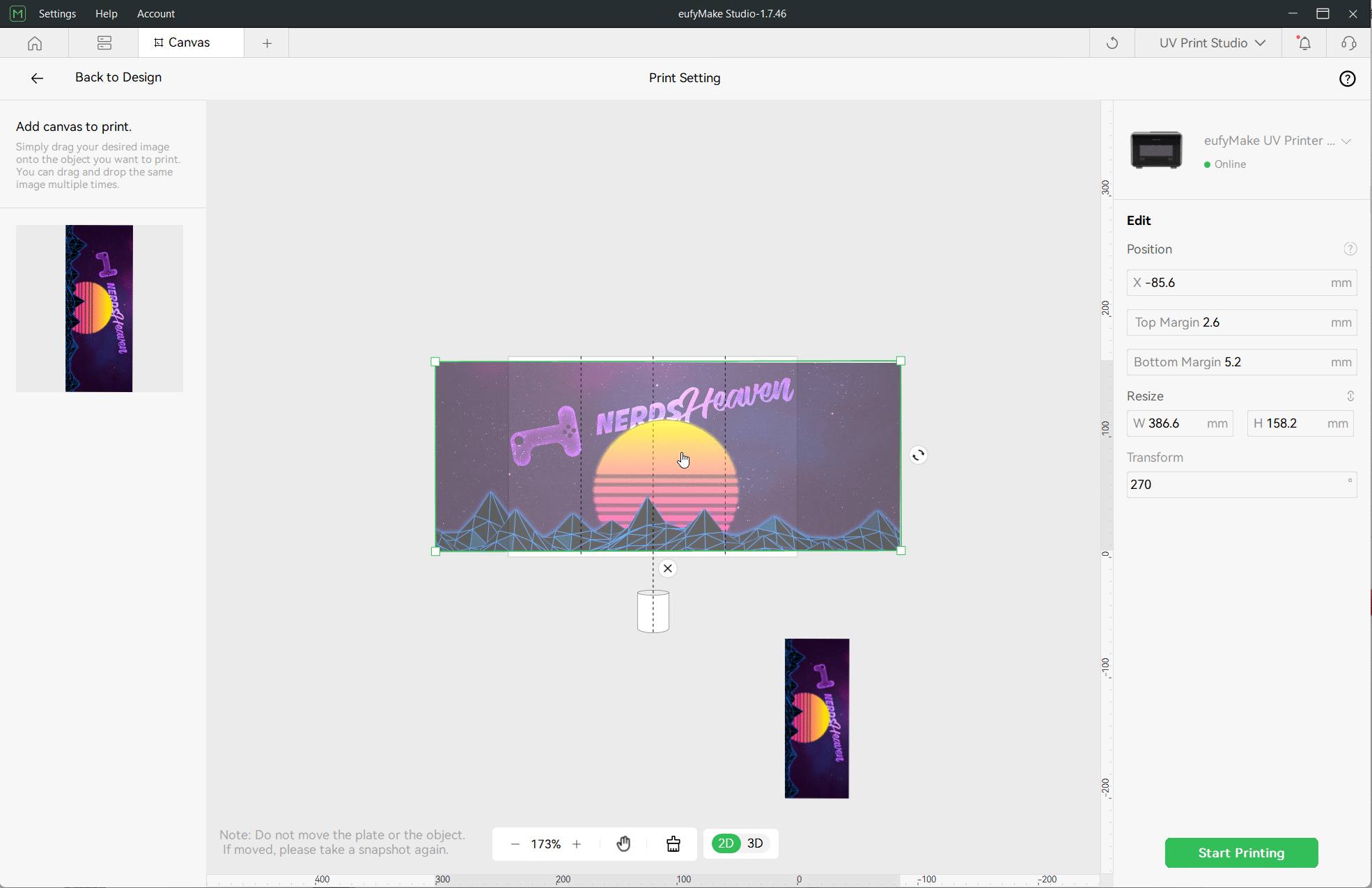Screen dimensions: 1372x888
Task: Maximize the eufyMake Studio window
Action: (x=1323, y=13)
